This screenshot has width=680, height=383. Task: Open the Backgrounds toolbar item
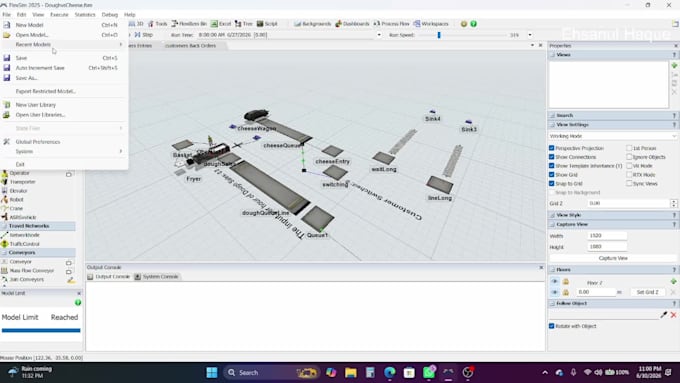tap(313, 24)
